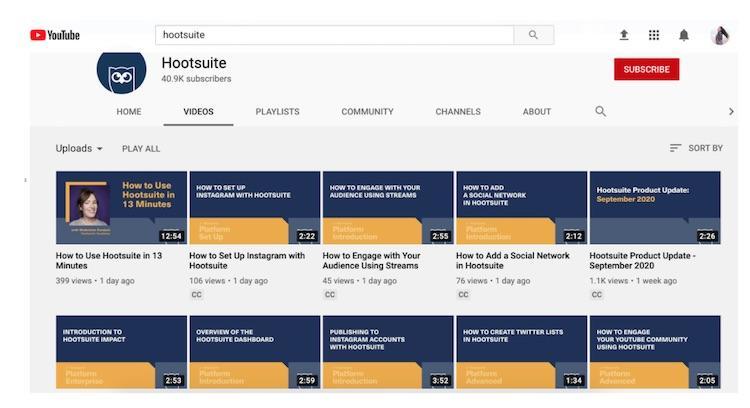Open the Sort By menu
Screen dimensions: 750x408
pyautogui.click(x=696, y=148)
